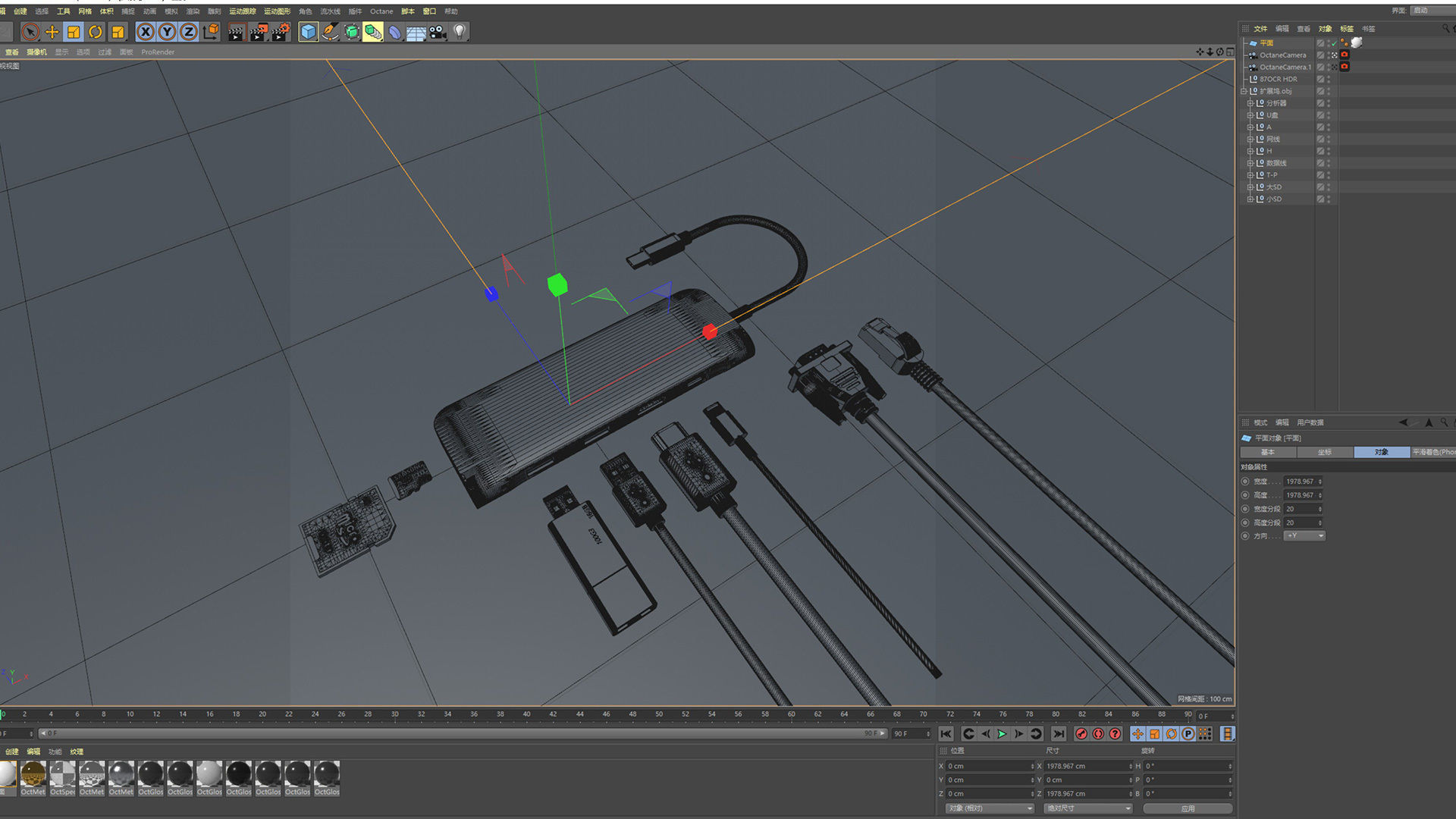This screenshot has width=1456, height=819.
Task: Toggle the Z axis lock
Action: 189,32
